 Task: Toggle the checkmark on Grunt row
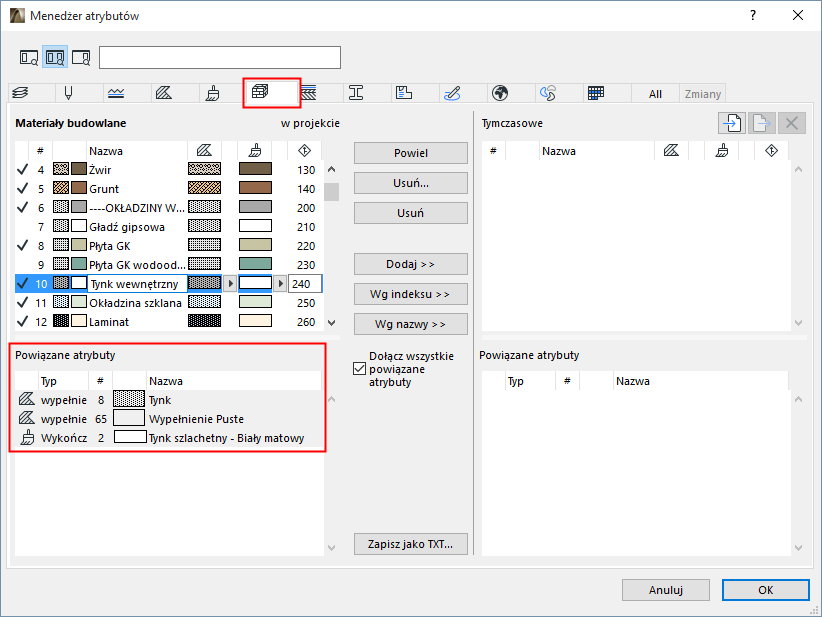[23, 188]
